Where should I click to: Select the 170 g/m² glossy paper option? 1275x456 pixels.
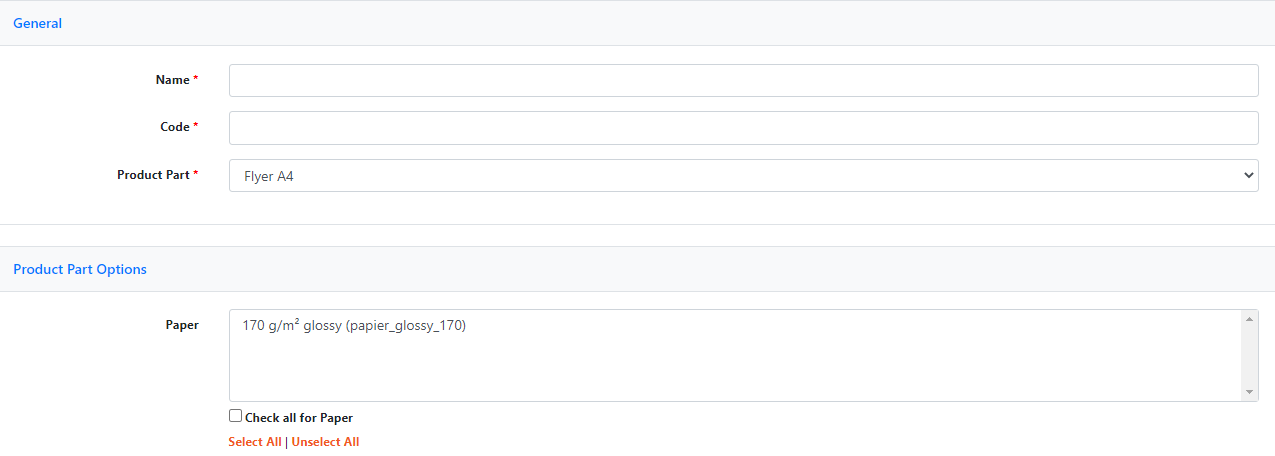tap(354, 325)
